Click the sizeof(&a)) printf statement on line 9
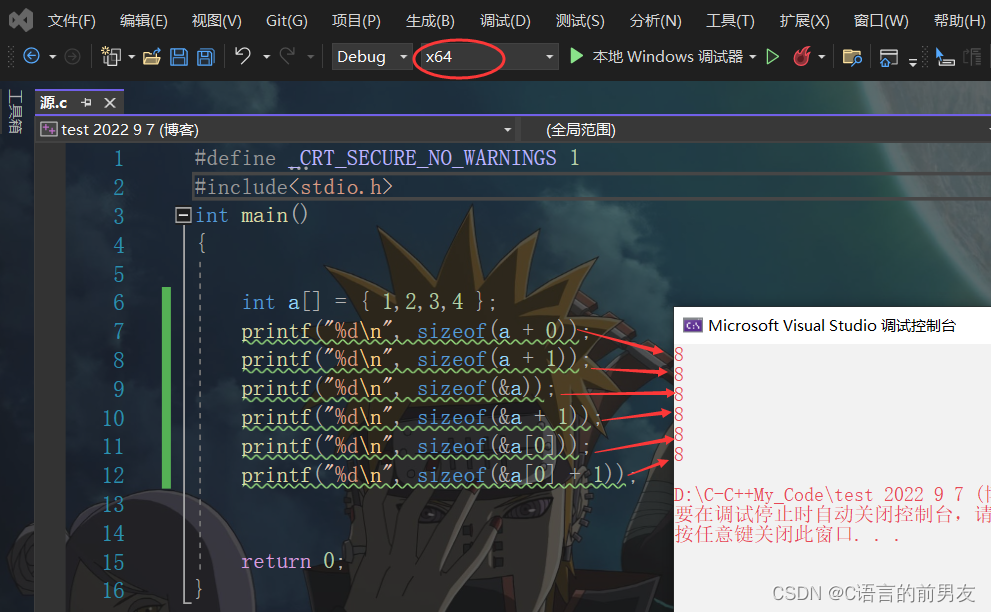This screenshot has height=612, width=991. point(398,388)
